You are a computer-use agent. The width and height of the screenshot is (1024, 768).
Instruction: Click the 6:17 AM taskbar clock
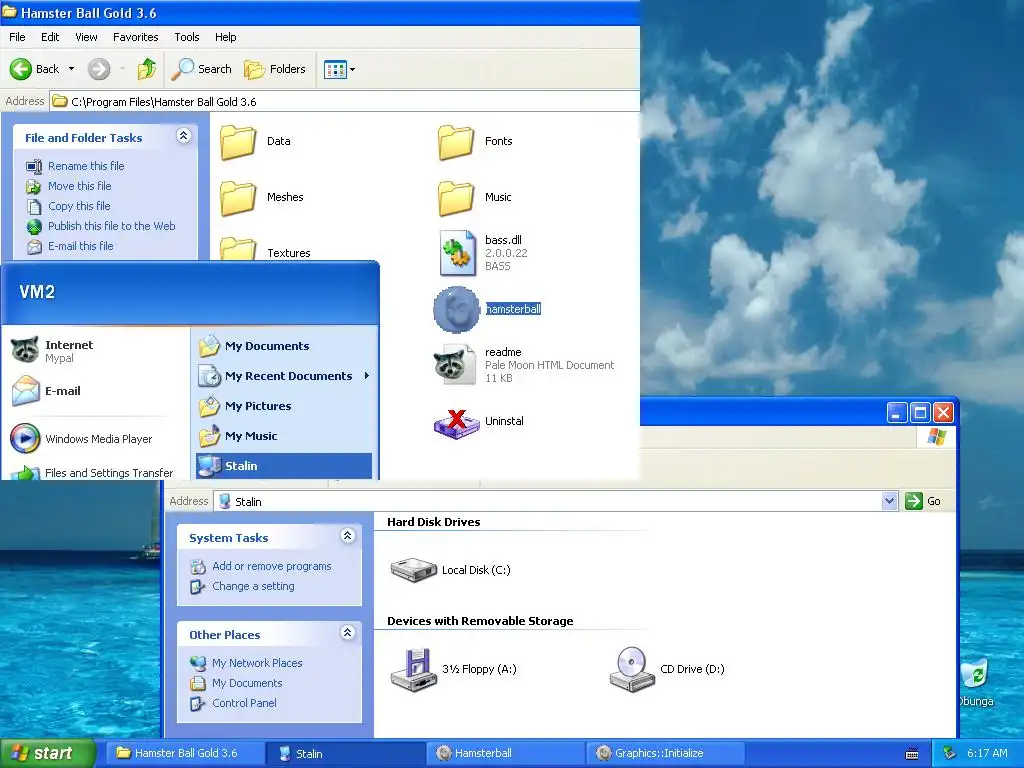coord(987,753)
